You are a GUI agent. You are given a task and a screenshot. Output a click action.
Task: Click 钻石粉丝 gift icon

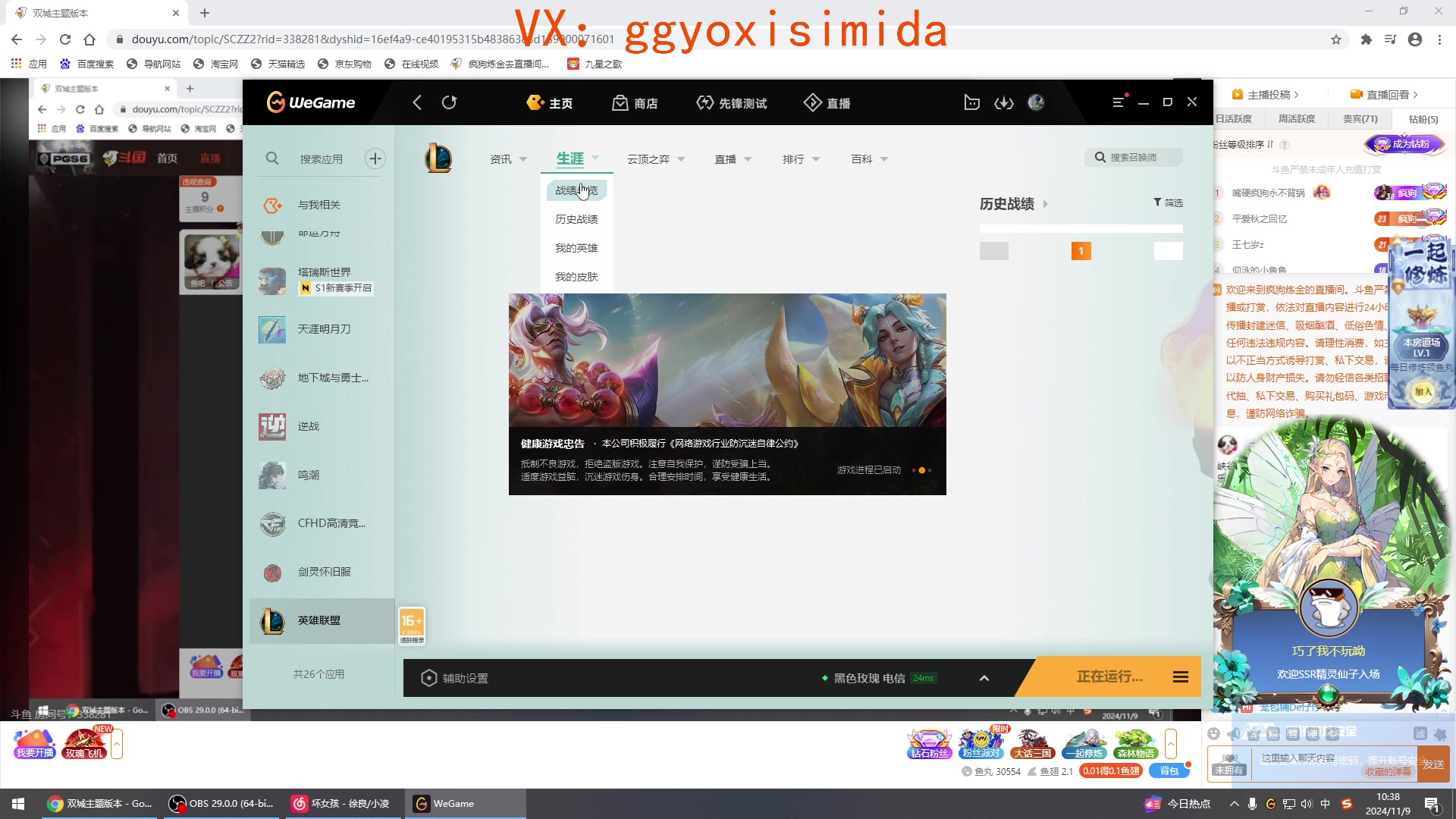[x=930, y=744]
